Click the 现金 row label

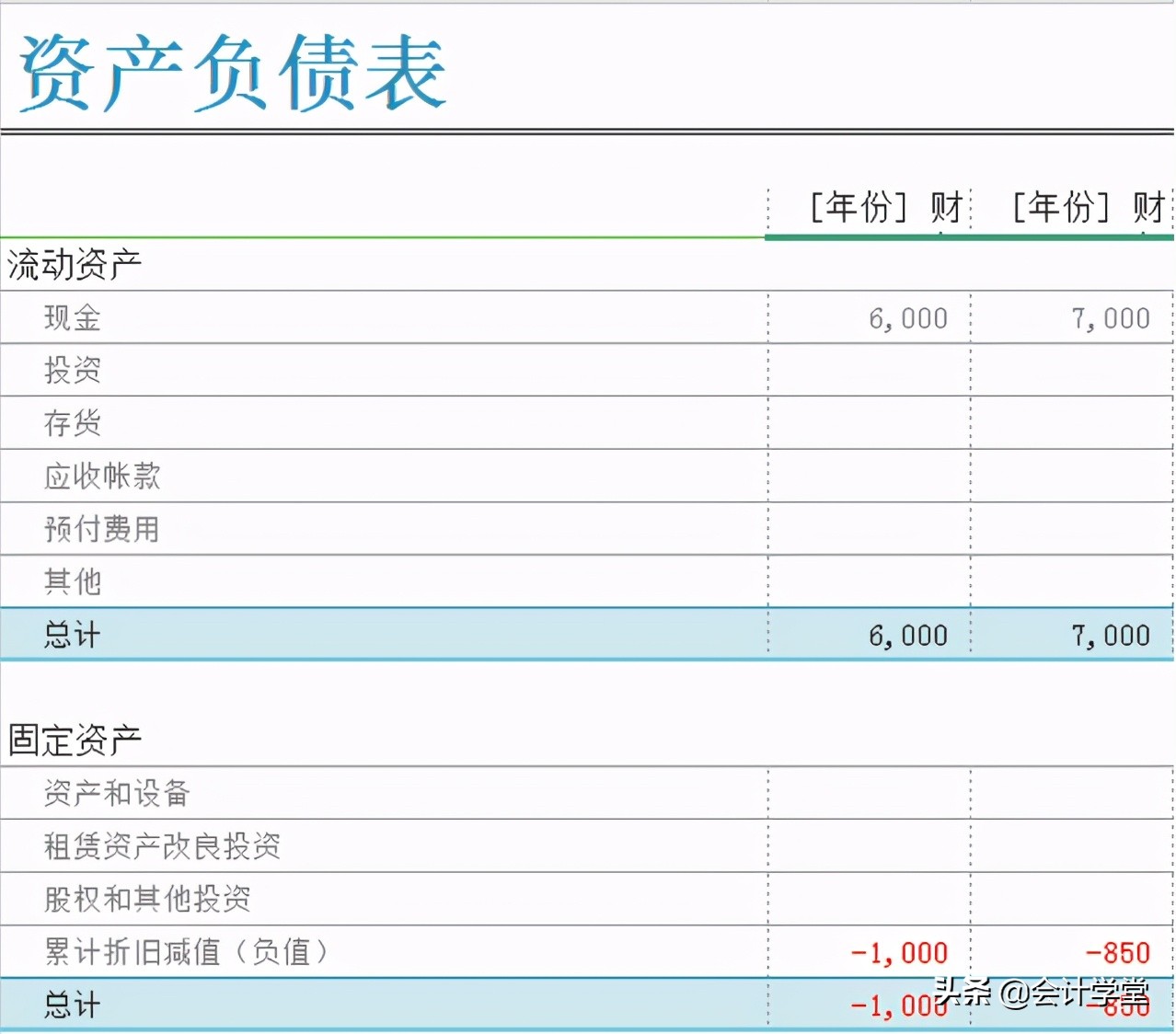[71, 316]
